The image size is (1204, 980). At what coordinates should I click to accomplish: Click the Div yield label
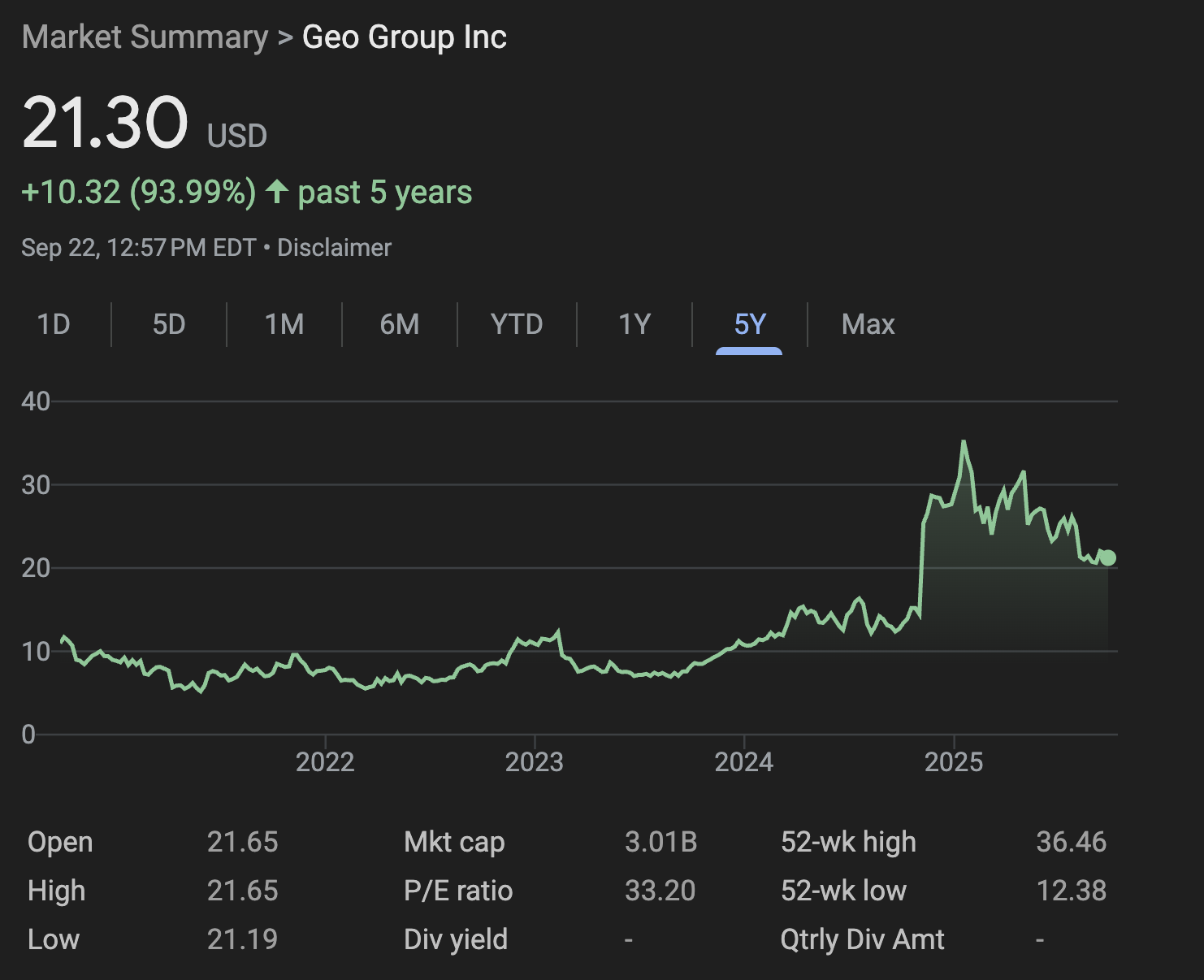pyautogui.click(x=456, y=939)
